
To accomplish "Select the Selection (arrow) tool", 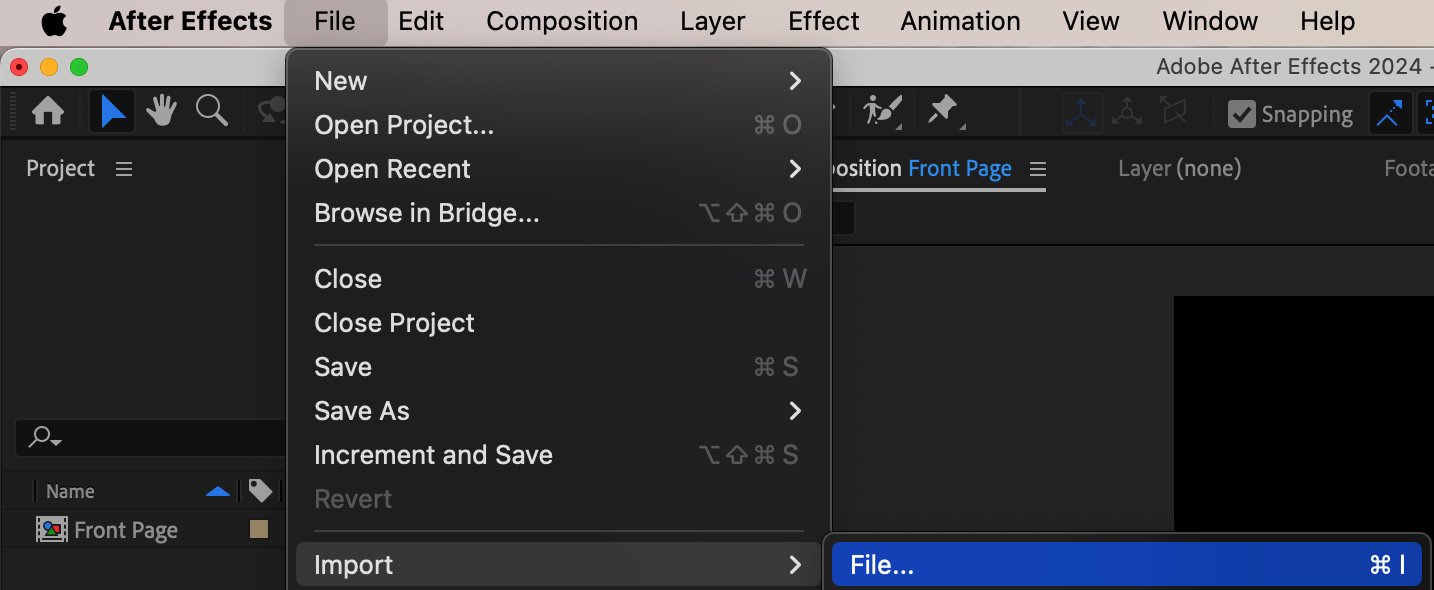I will tap(112, 111).
